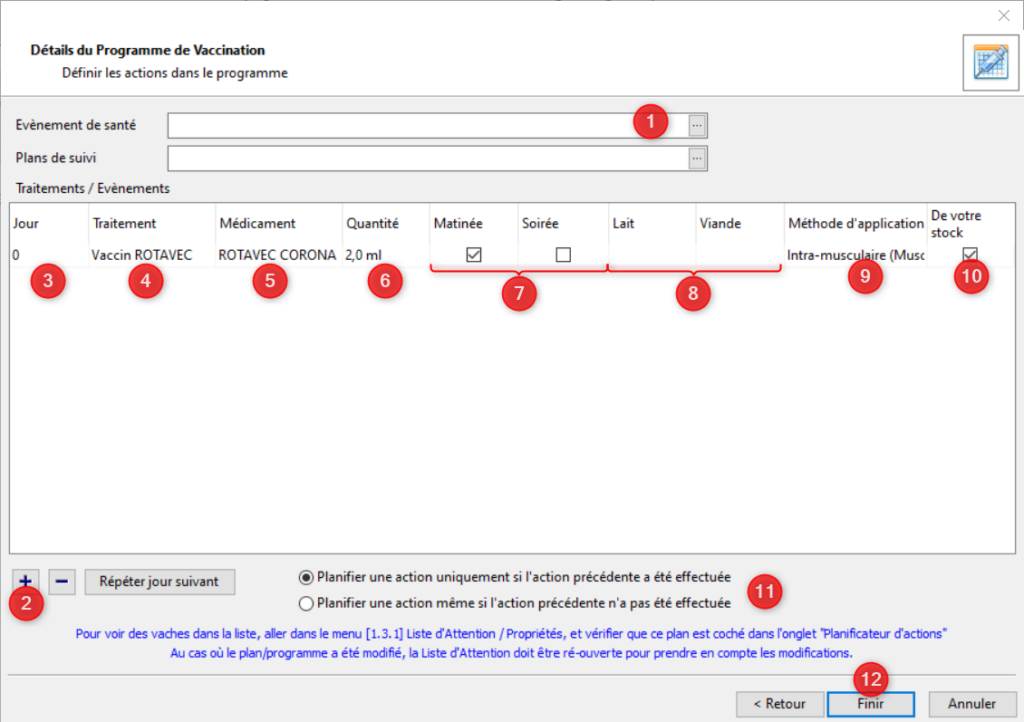Toggle the Matinée checkbox
Screen dimensions: 1024x722
(x=474, y=255)
